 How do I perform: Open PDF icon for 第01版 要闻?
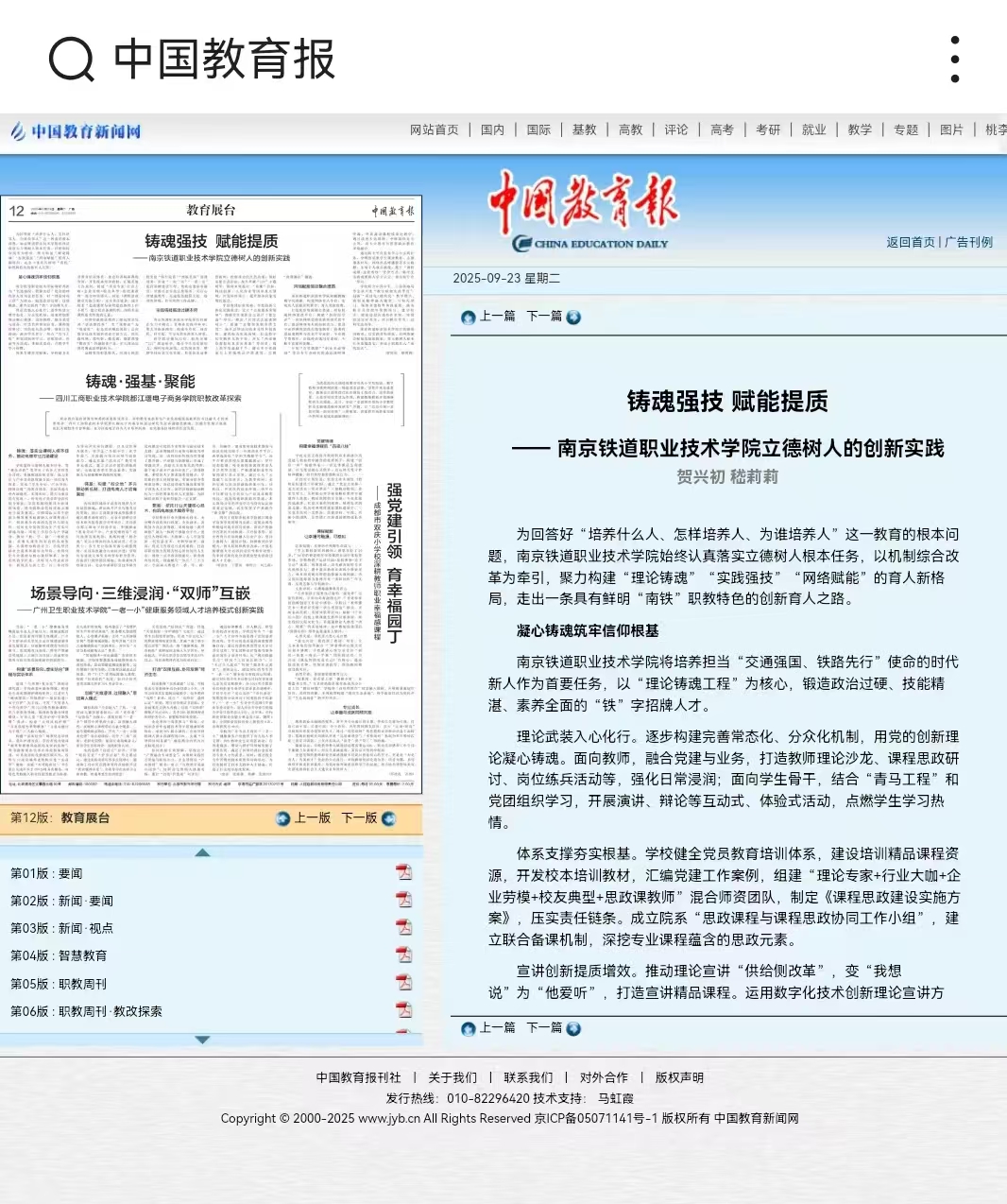(404, 872)
